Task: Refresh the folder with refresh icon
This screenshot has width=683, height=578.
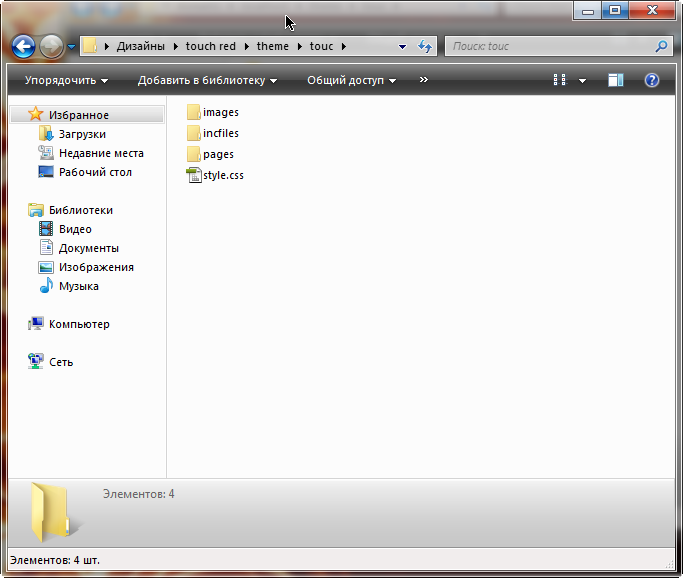Action: click(x=425, y=46)
